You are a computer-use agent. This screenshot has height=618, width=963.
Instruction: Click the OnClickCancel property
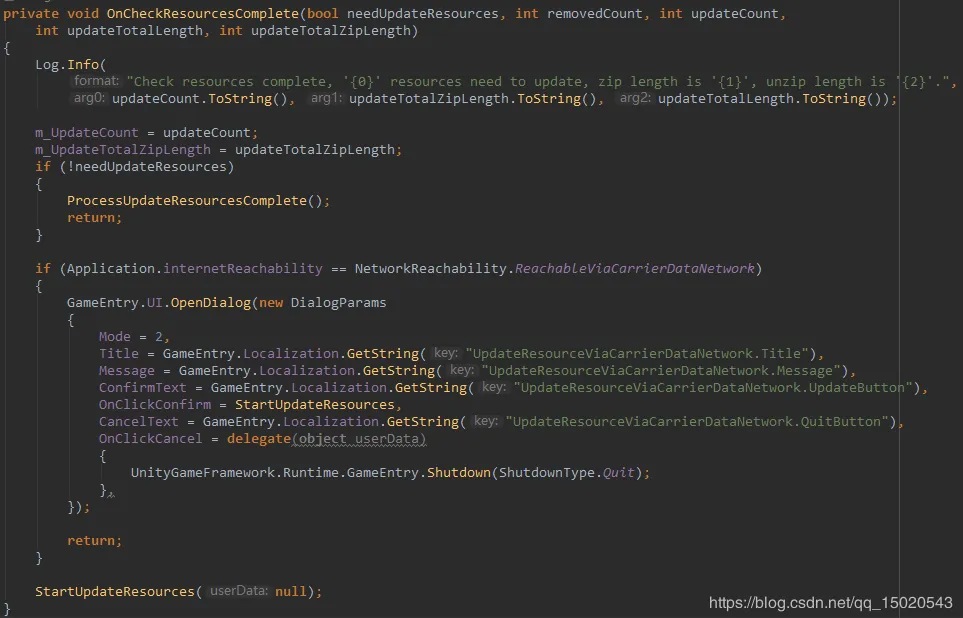150,439
